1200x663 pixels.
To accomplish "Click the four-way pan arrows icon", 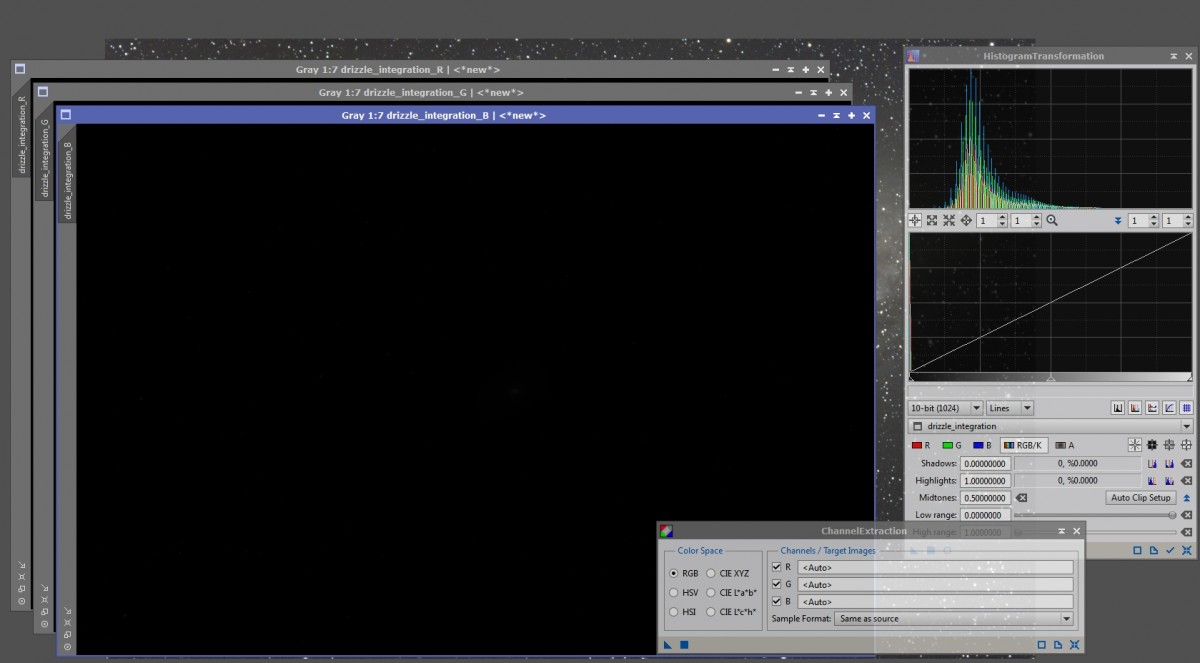I will click(x=966, y=220).
